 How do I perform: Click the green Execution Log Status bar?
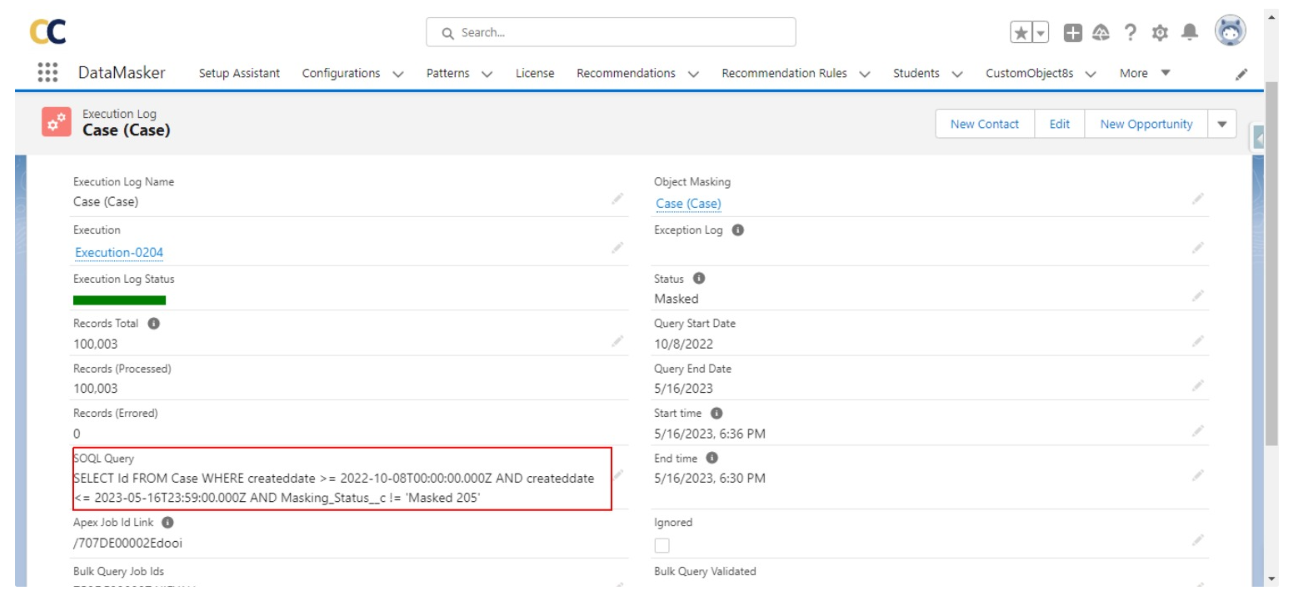pyautogui.click(x=119, y=299)
